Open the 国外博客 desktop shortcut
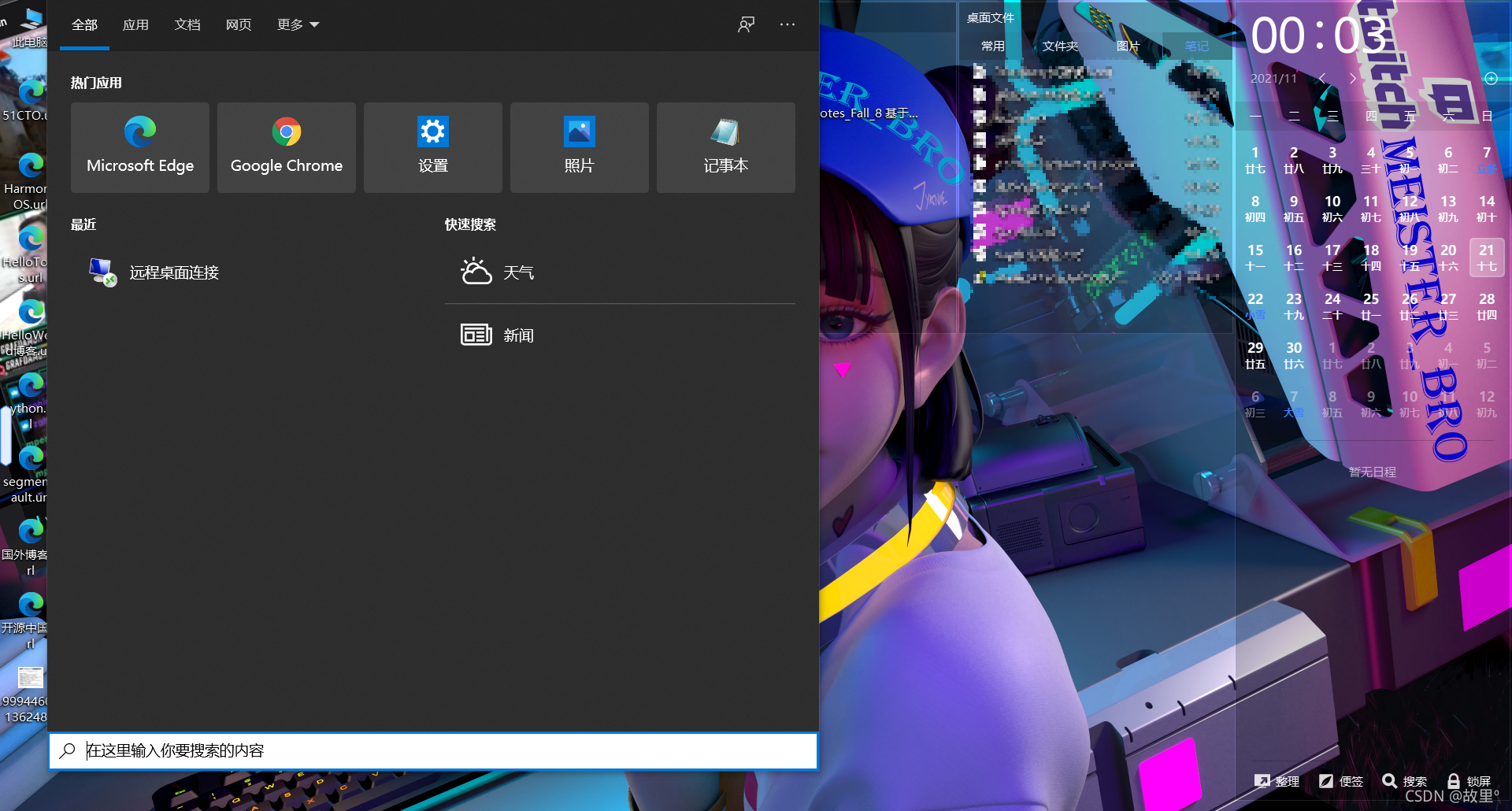The height and width of the screenshot is (811, 1512). tap(28, 546)
